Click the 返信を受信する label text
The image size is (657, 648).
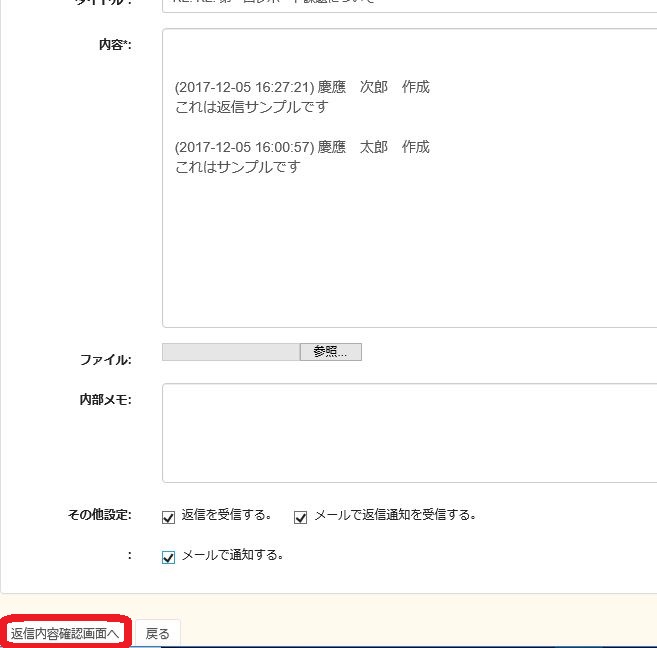(x=227, y=516)
